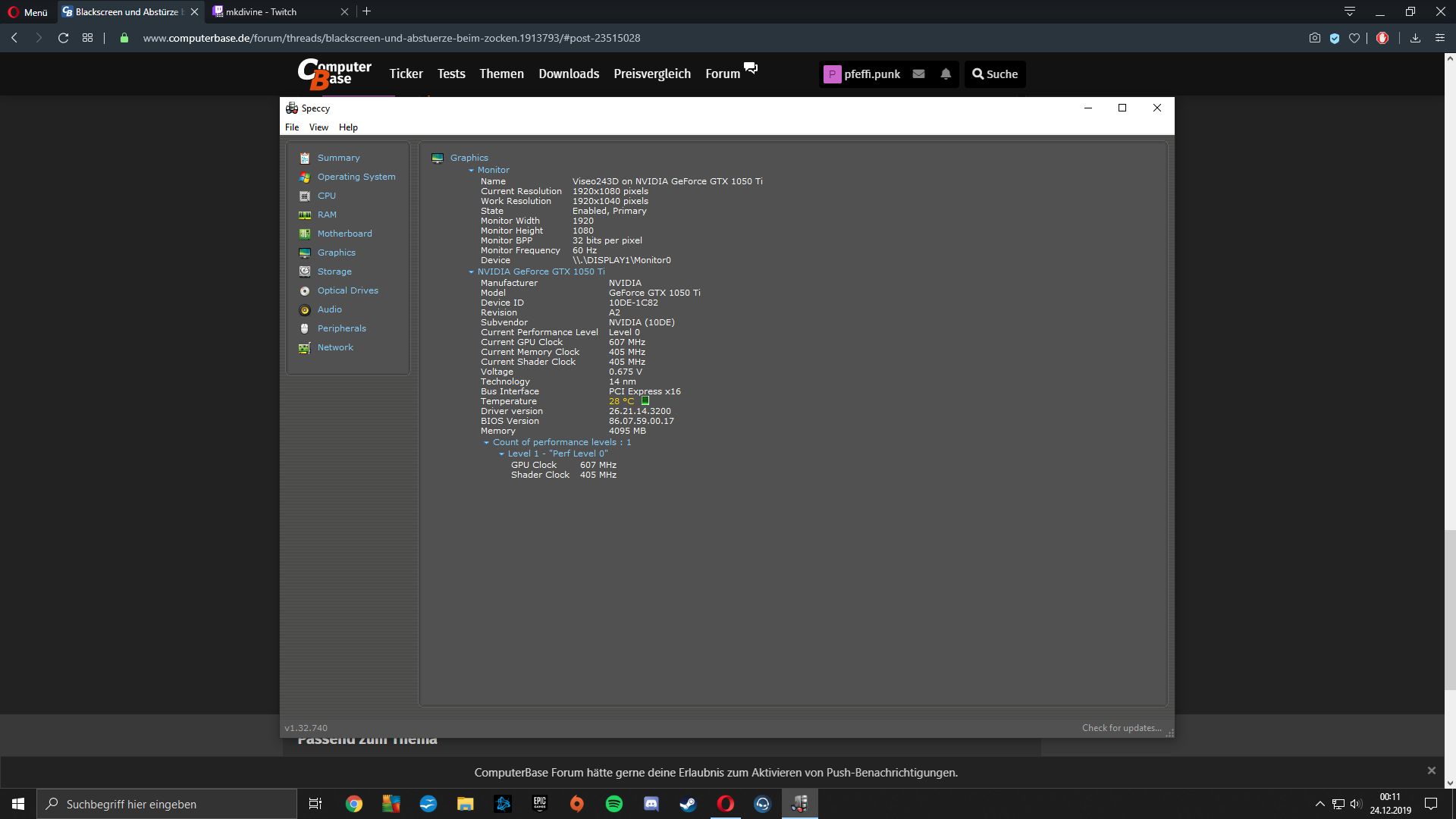The width and height of the screenshot is (1456, 819).
Task: Click the Suche search button
Action: pyautogui.click(x=995, y=74)
